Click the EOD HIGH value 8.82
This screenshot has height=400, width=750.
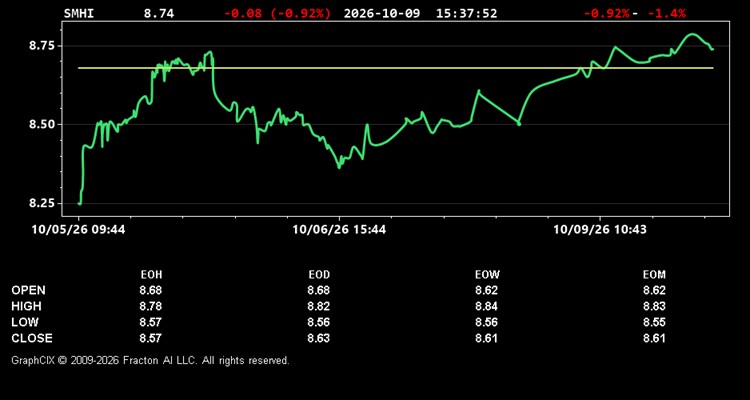(x=319, y=306)
